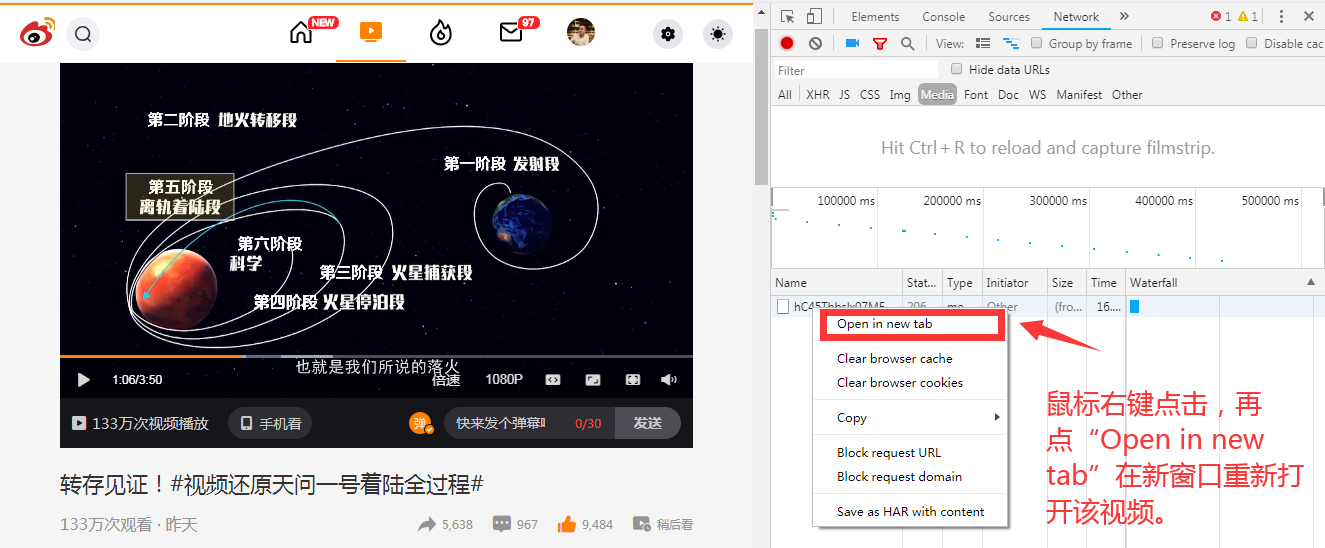This screenshot has height=548, width=1325.
Task: Mute the video volume icon
Action: pyautogui.click(x=670, y=380)
